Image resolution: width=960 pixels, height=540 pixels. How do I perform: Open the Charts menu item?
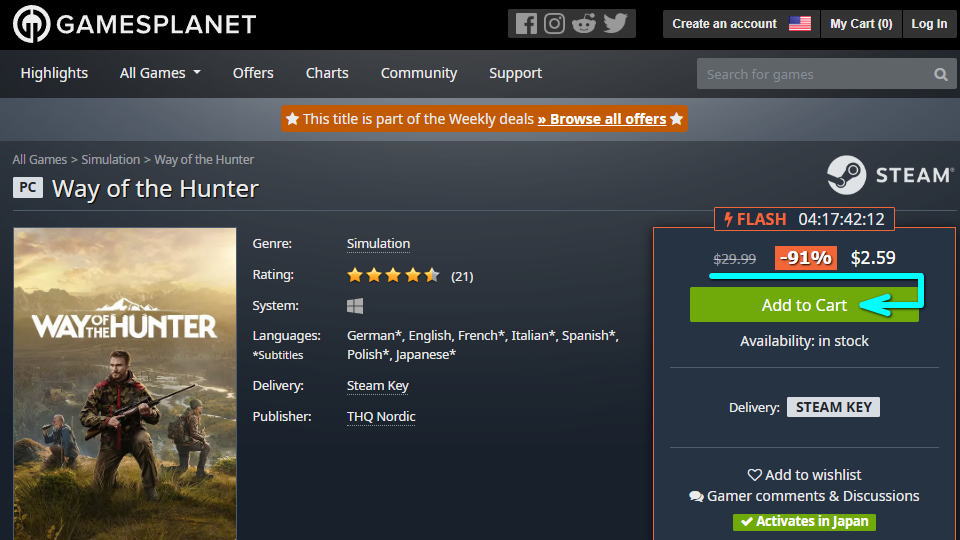[327, 73]
